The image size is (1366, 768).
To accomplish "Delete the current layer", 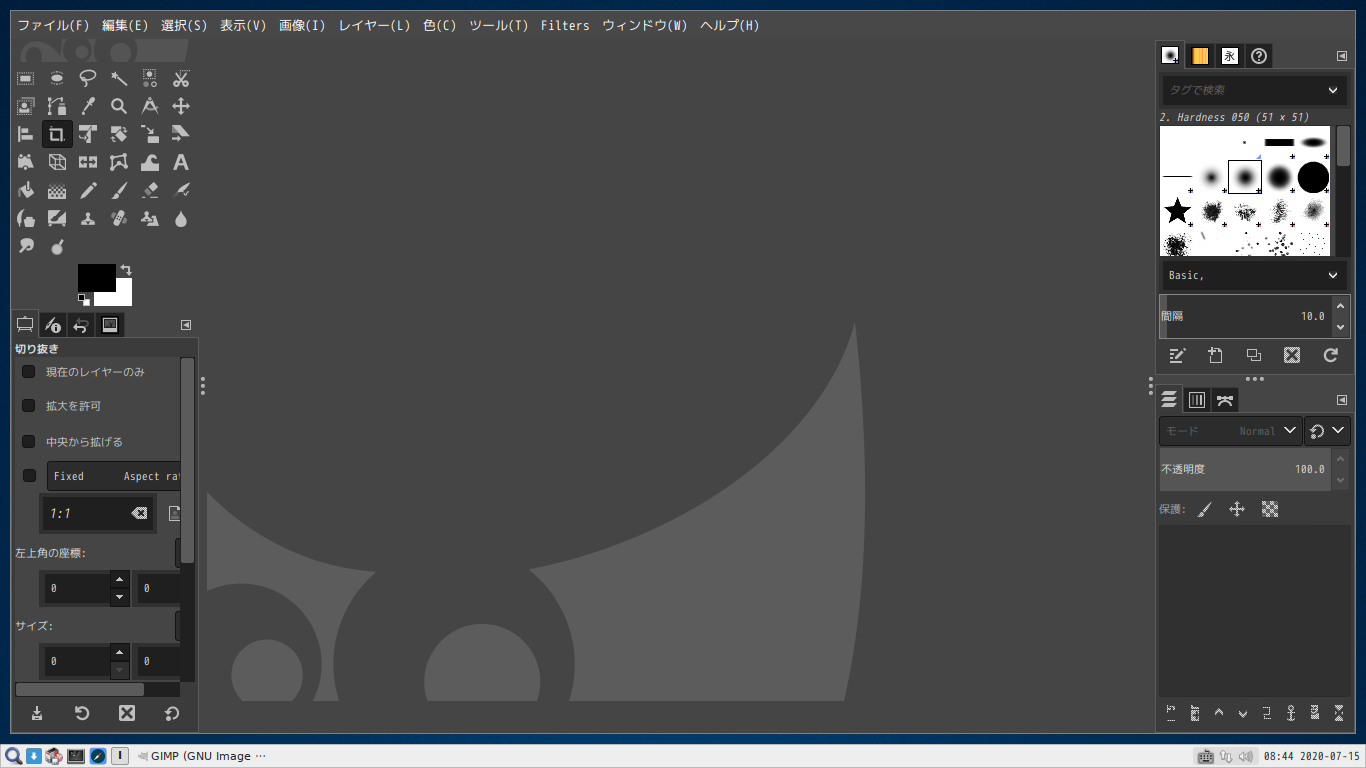I will coord(1339,713).
